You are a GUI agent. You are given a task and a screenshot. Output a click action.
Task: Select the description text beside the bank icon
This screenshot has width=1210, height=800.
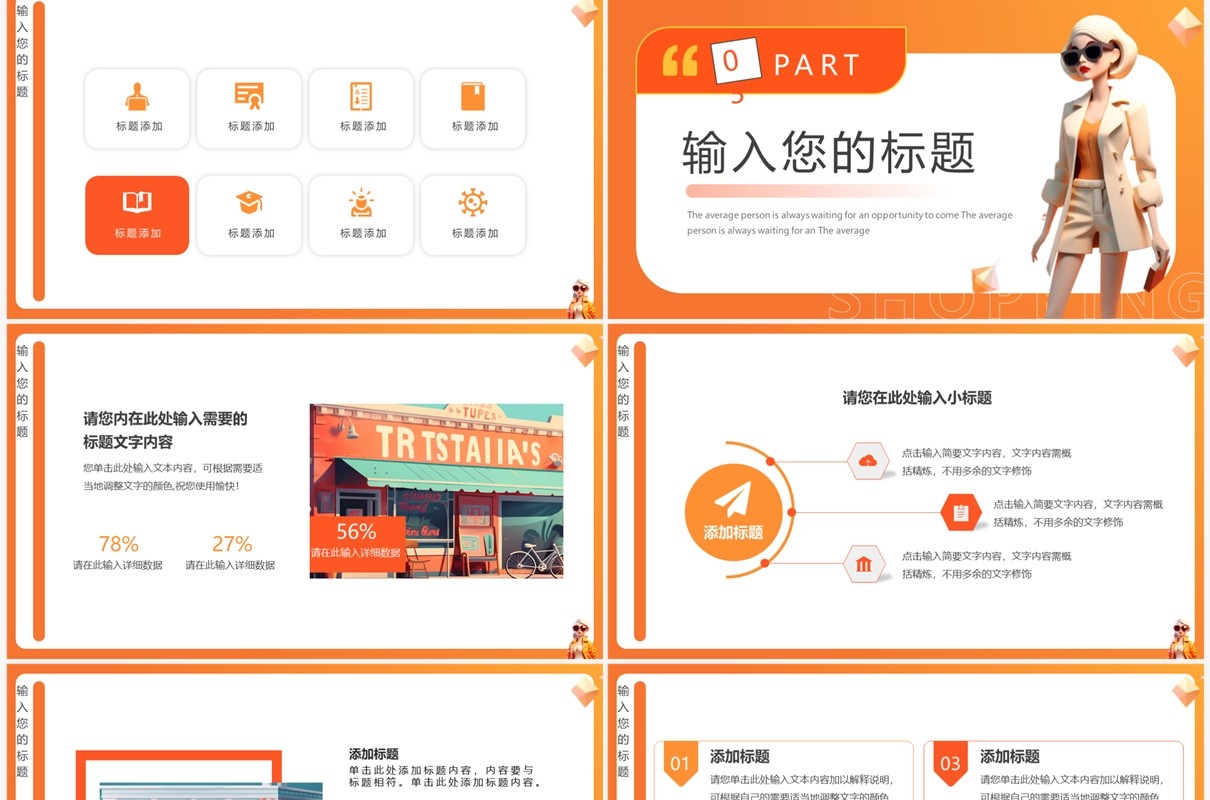click(x=986, y=565)
